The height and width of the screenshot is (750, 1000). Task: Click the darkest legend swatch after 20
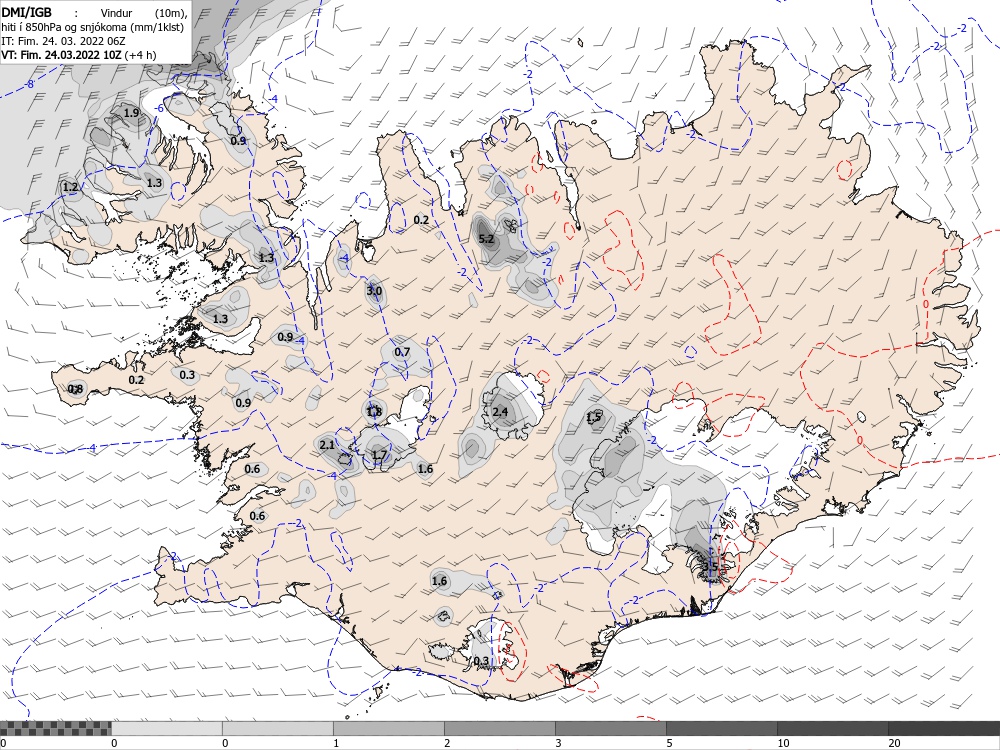(944, 728)
